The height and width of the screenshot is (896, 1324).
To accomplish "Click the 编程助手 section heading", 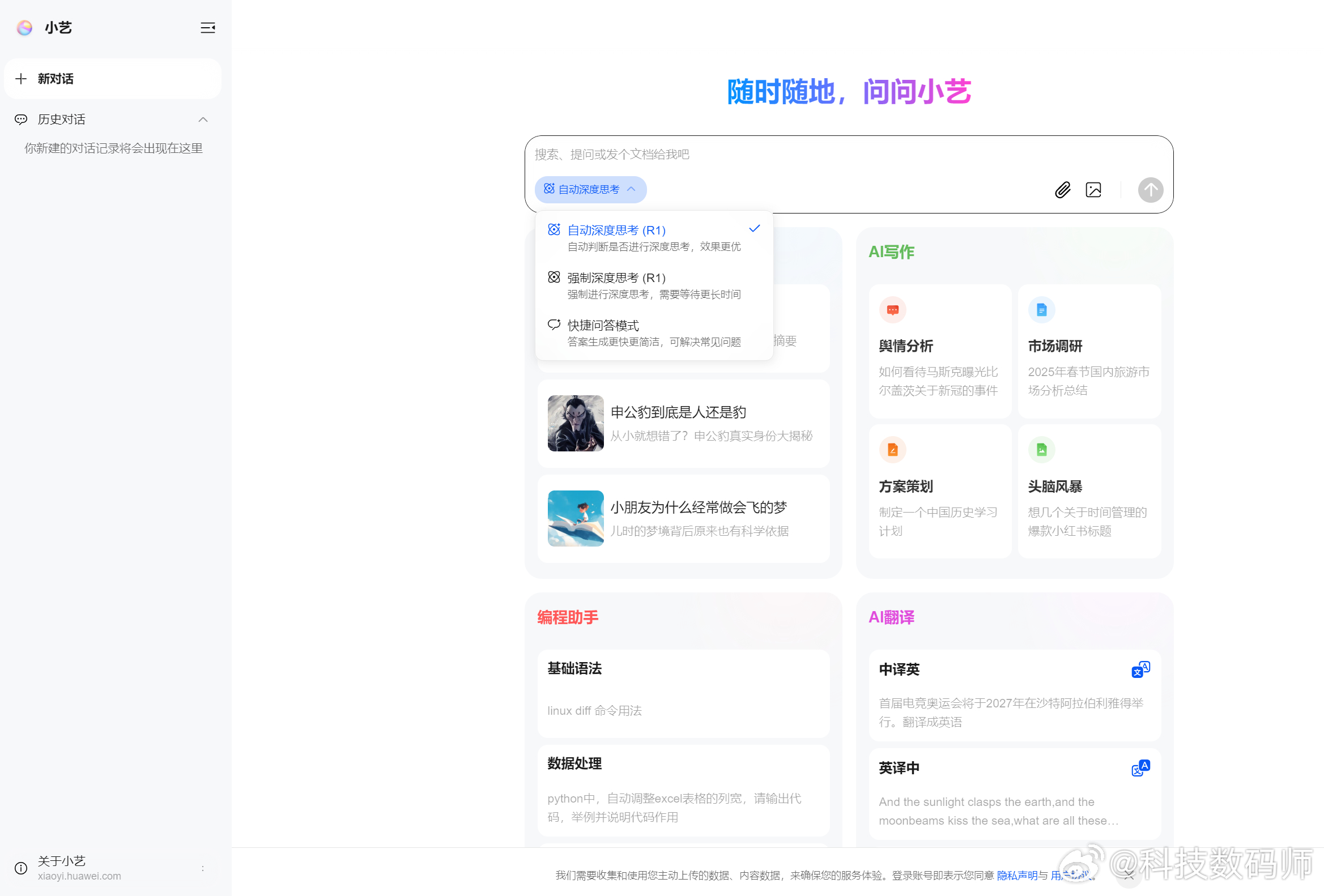I will tap(568, 617).
